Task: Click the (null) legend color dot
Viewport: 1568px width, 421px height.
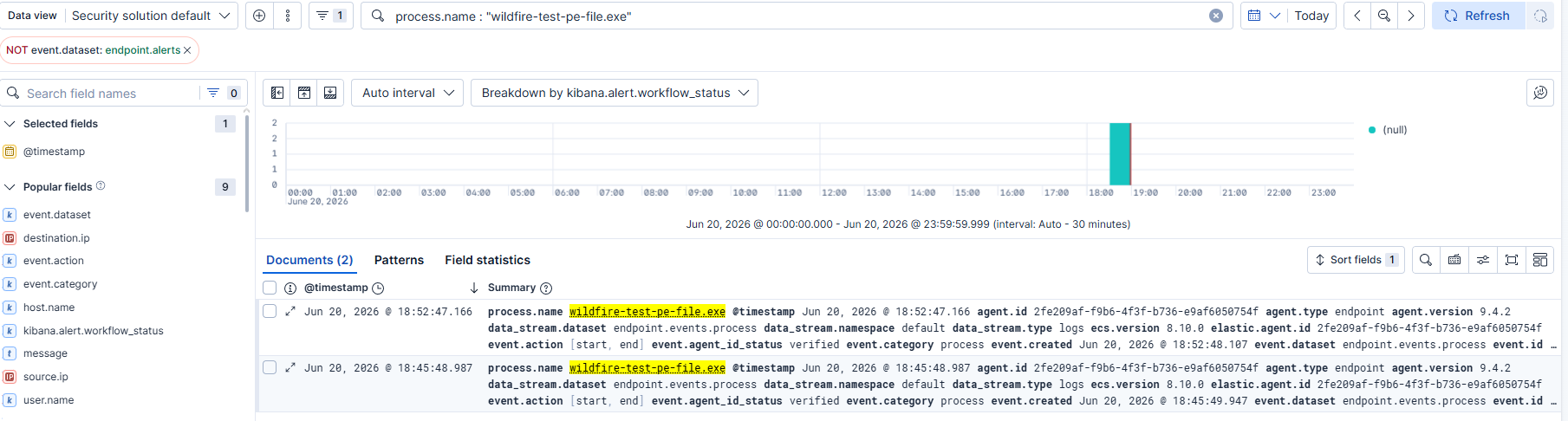Action: 1372,130
